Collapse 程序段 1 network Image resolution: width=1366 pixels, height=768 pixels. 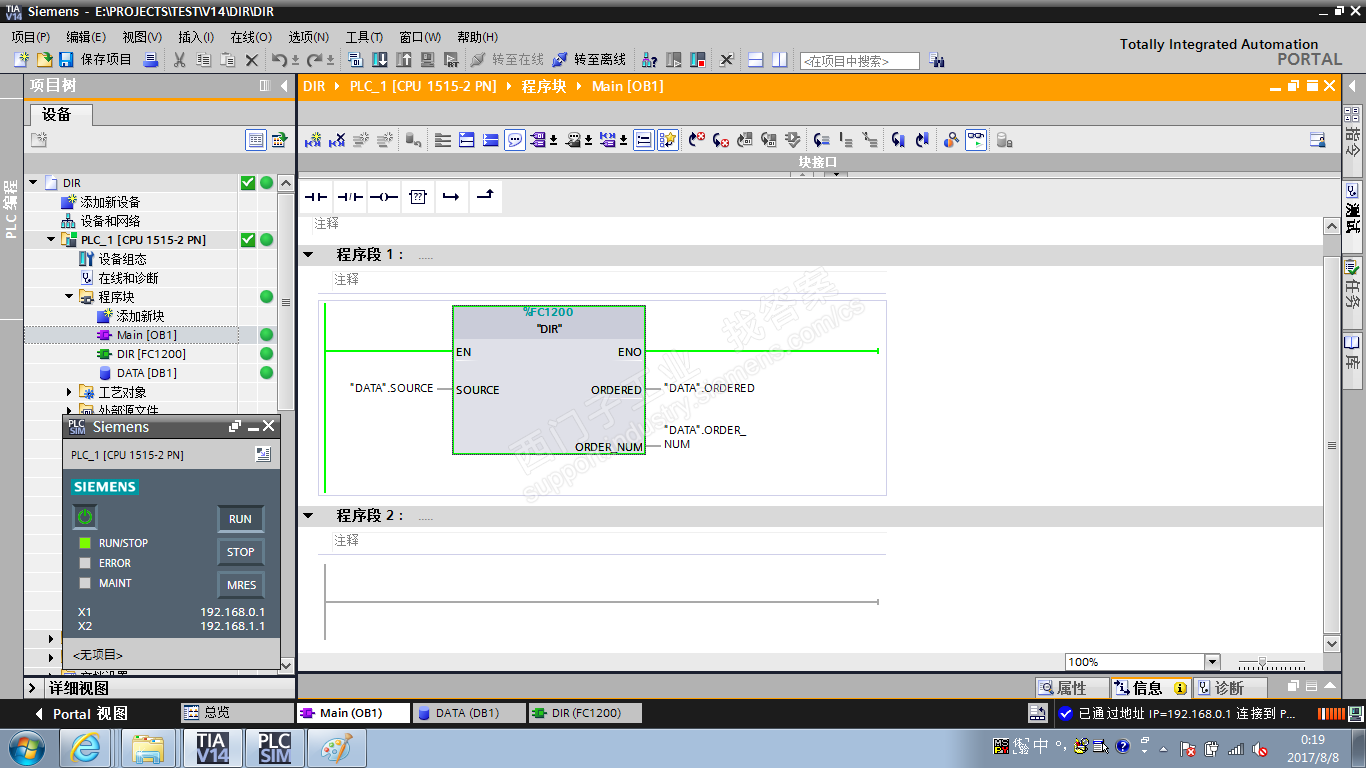pyautogui.click(x=309, y=255)
